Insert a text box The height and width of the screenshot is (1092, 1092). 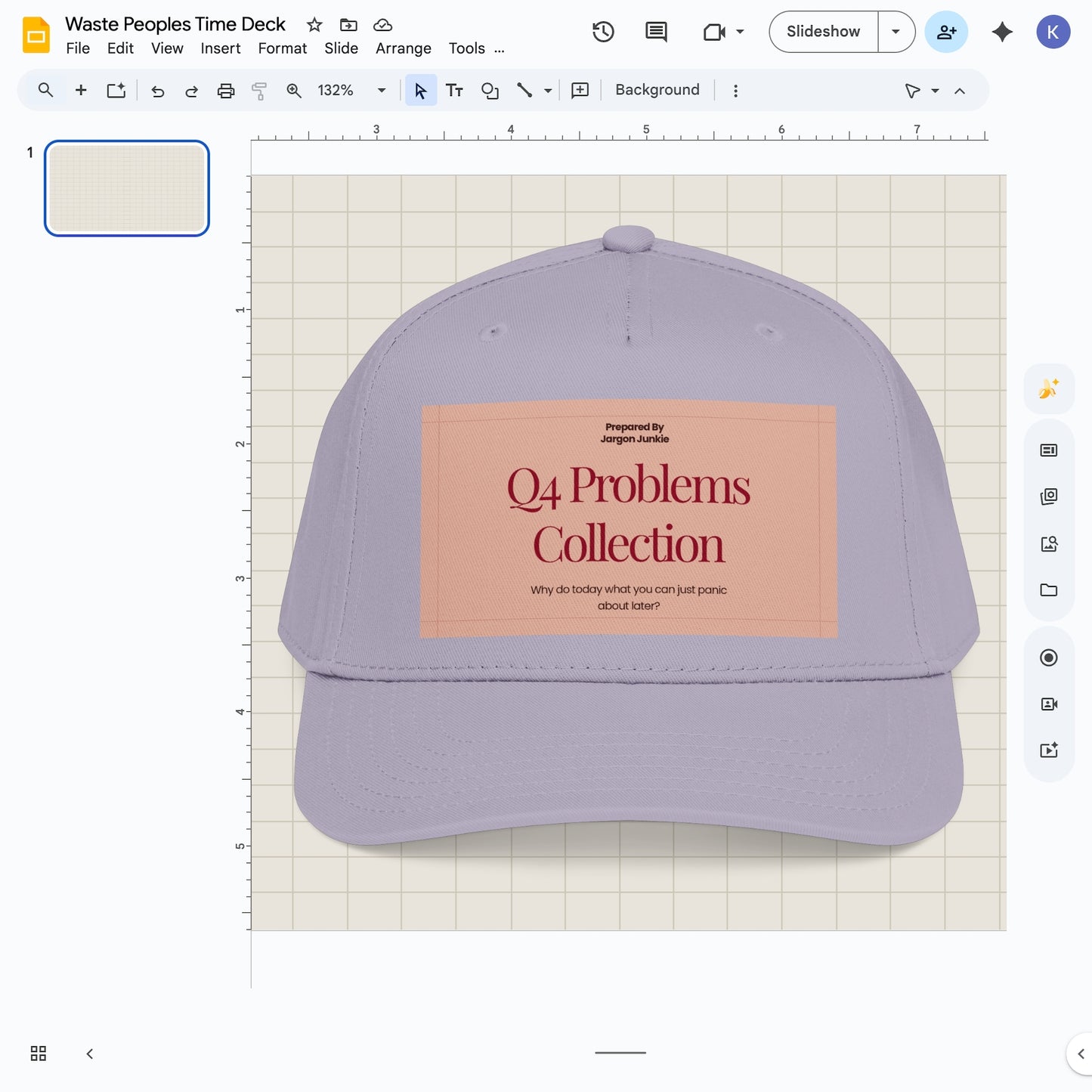454,91
